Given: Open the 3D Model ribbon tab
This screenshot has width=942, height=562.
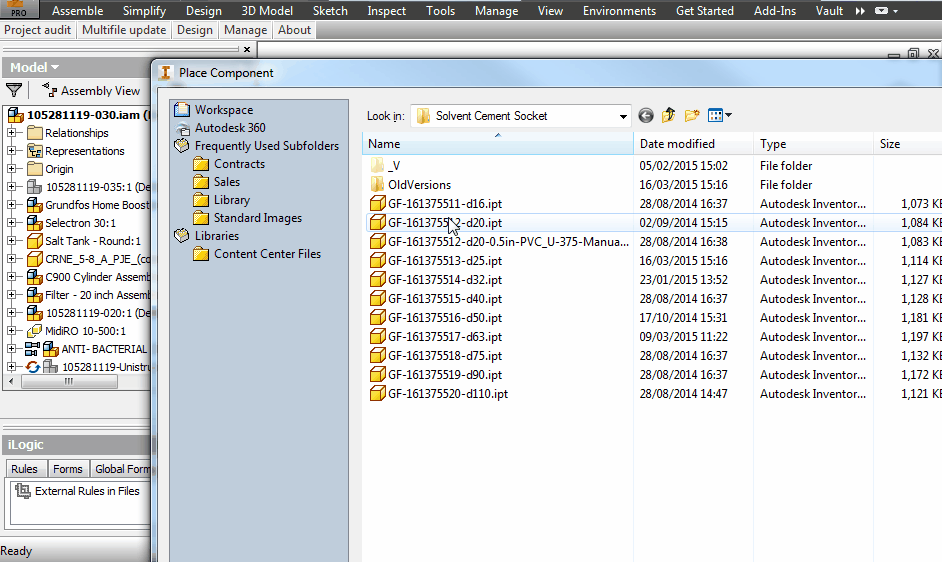Looking at the screenshot, I should [x=267, y=11].
